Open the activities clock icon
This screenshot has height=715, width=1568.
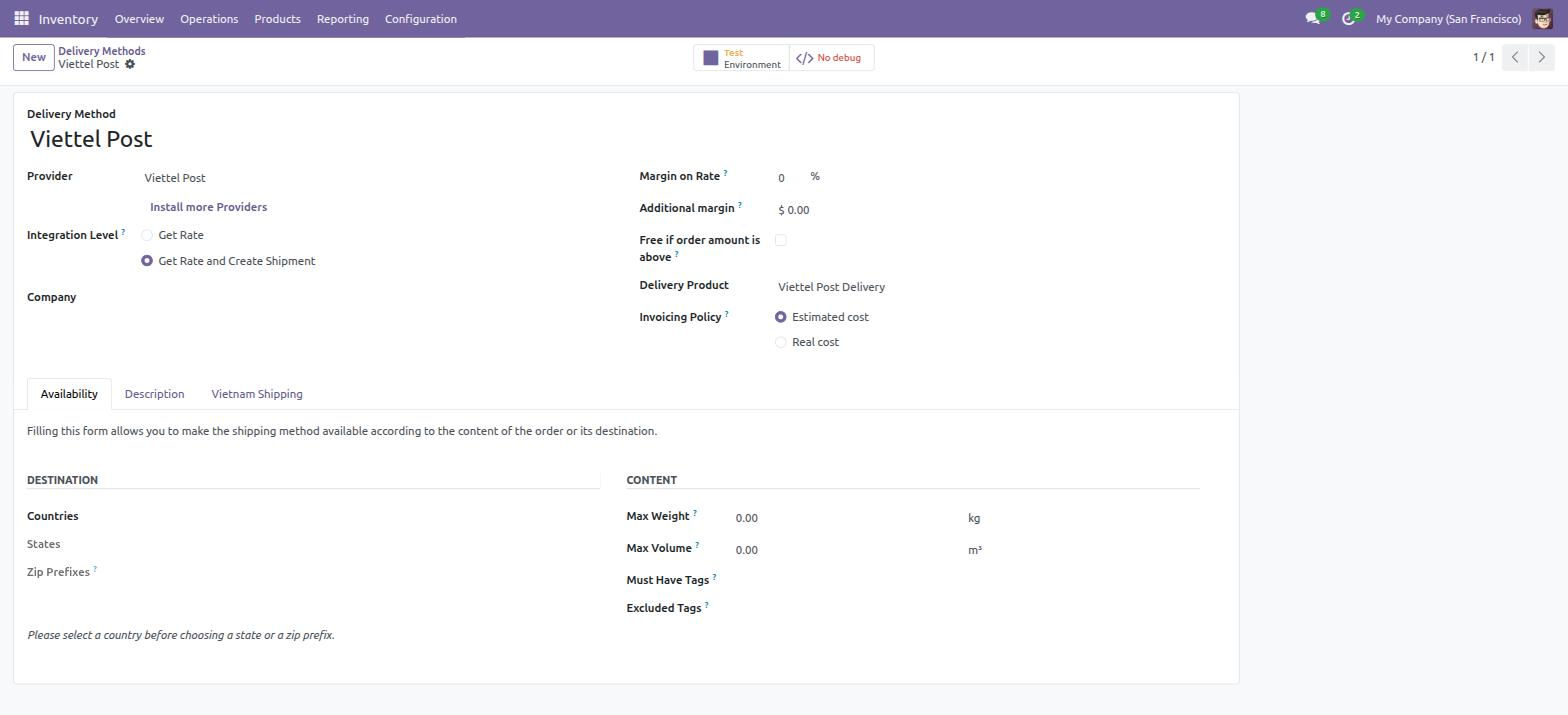(x=1348, y=18)
